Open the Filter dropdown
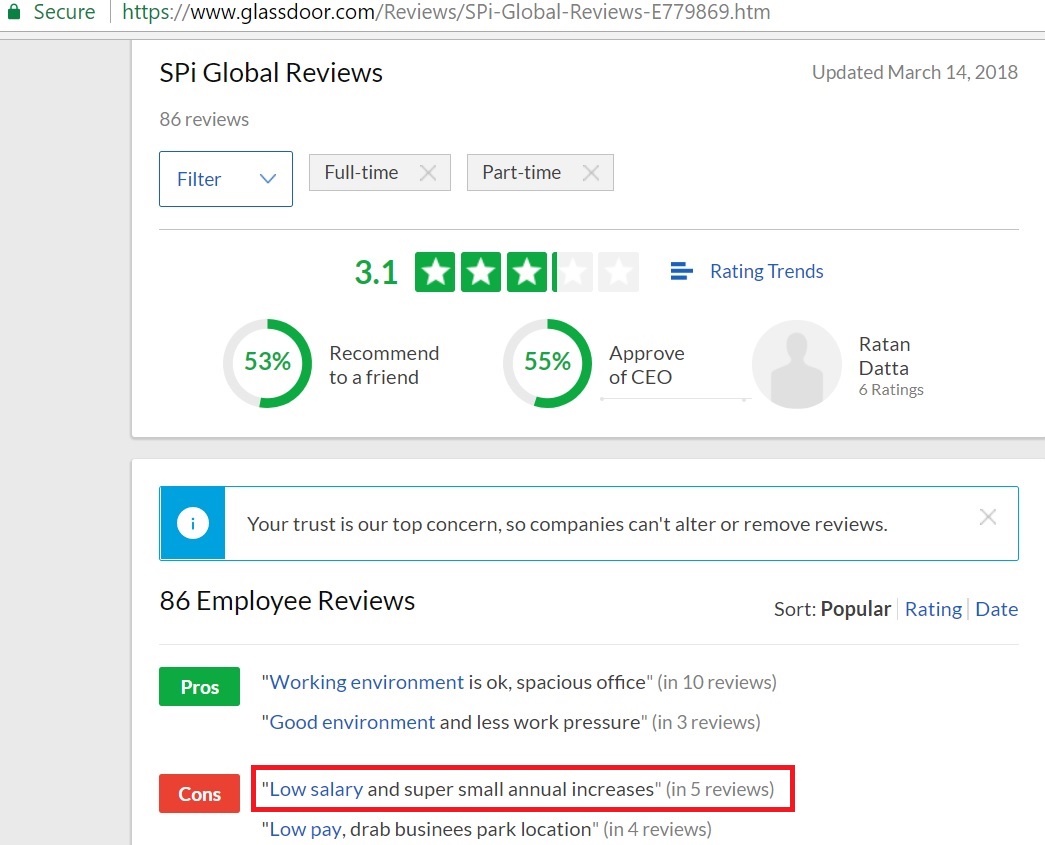The width and height of the screenshot is (1045, 845). (x=226, y=179)
